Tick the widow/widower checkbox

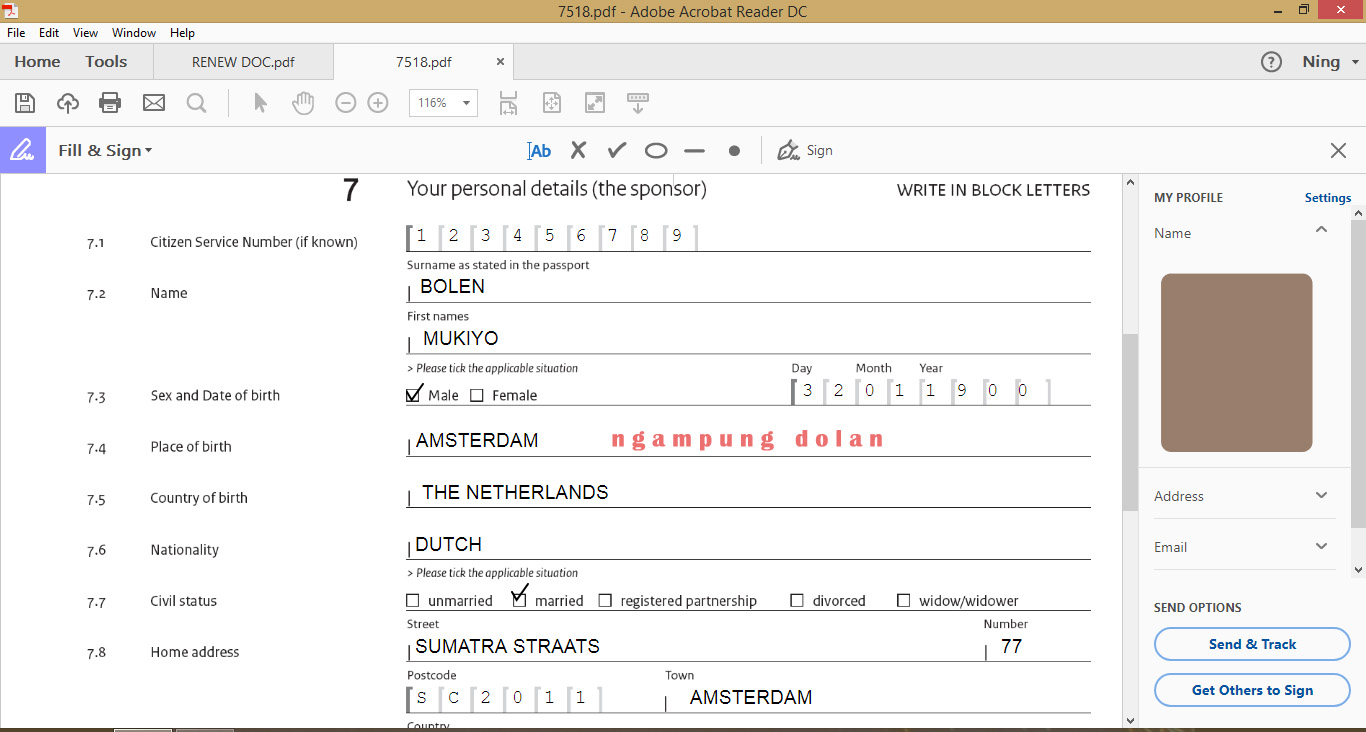tap(904, 601)
